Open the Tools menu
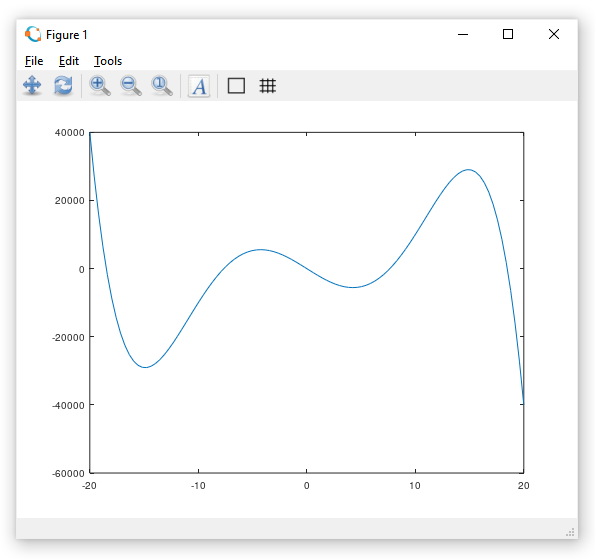 [108, 61]
